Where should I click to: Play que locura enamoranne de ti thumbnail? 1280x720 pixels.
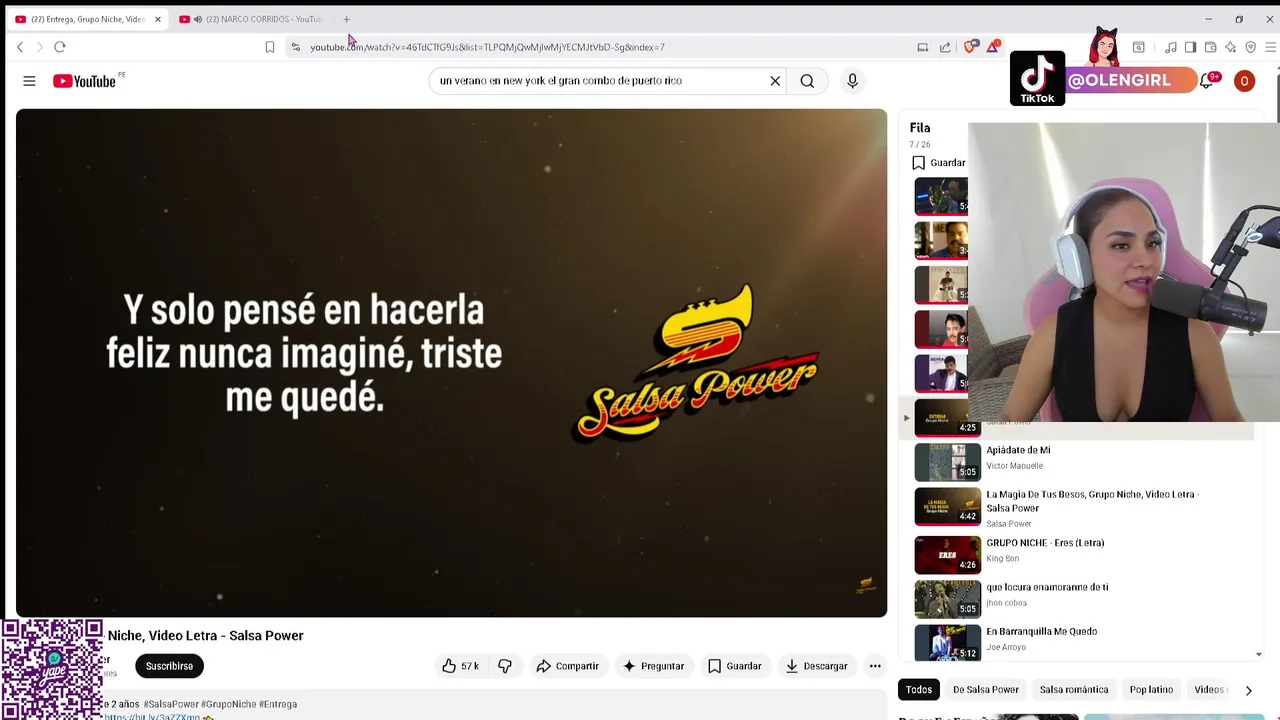(x=948, y=599)
